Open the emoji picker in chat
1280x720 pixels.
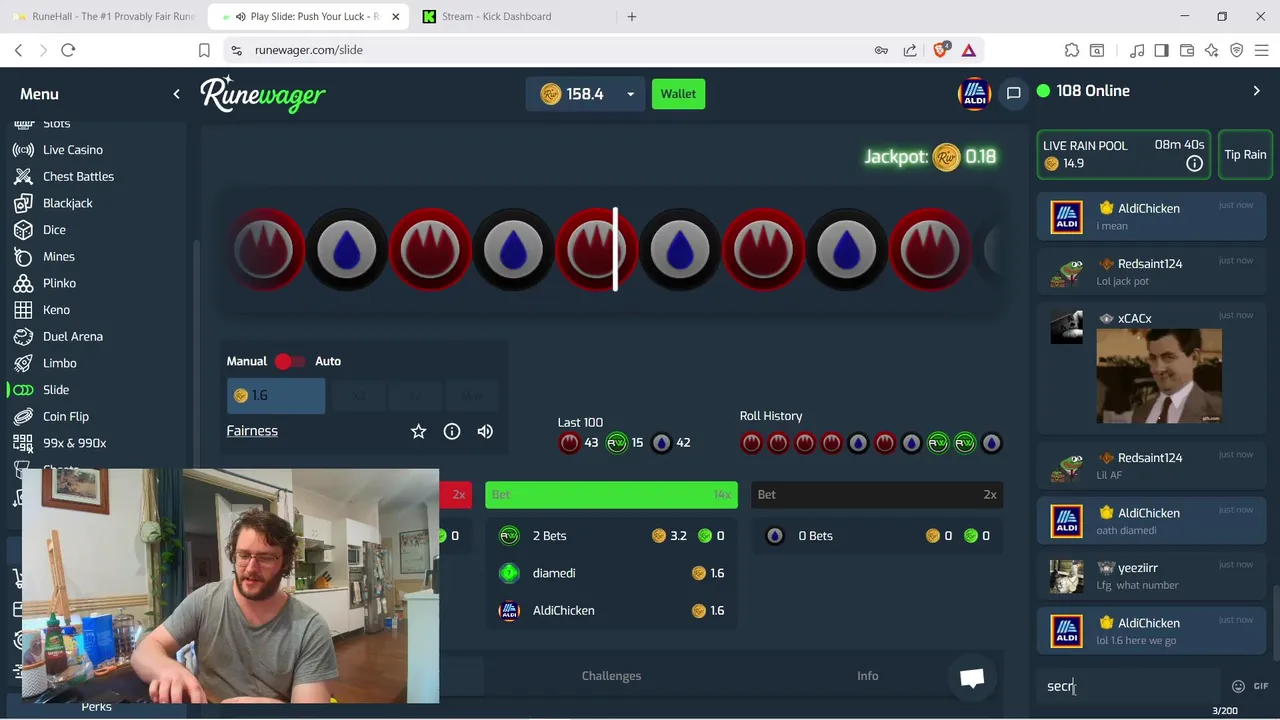pyautogui.click(x=1238, y=686)
